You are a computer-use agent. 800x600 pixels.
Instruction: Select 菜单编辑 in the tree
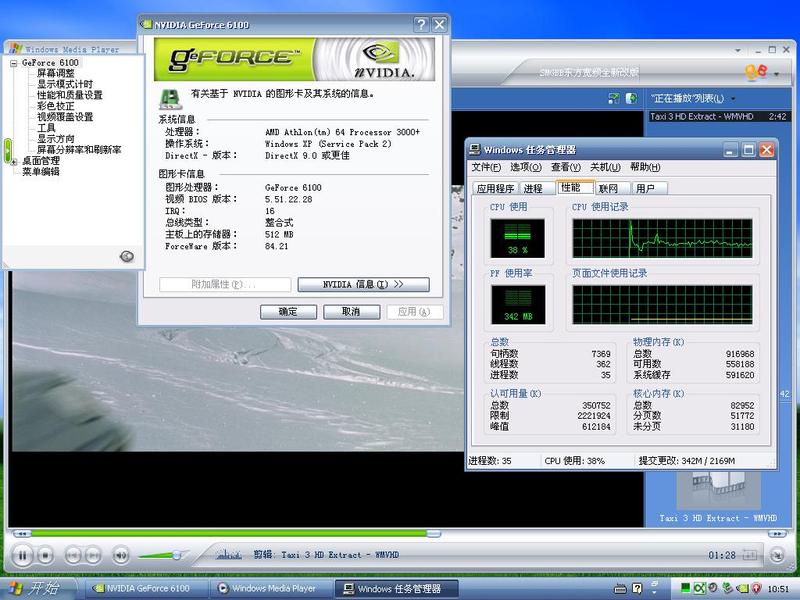coord(41,171)
